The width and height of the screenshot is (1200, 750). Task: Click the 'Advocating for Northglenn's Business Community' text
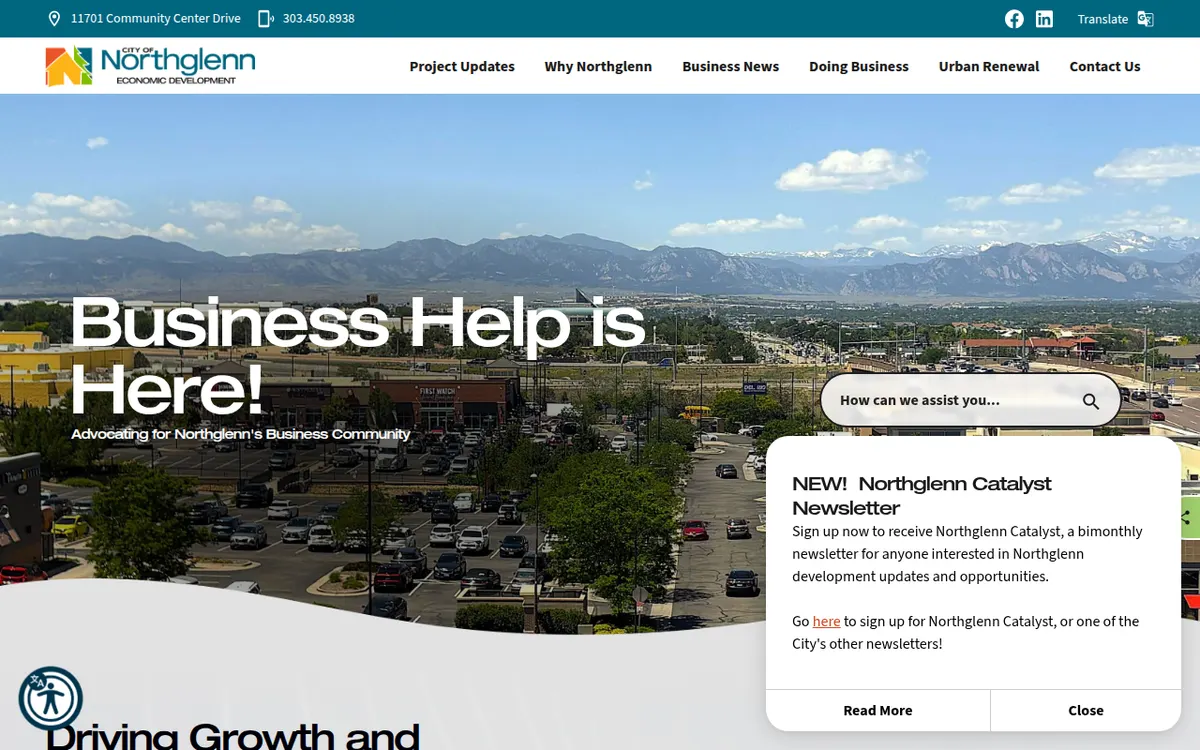click(241, 434)
